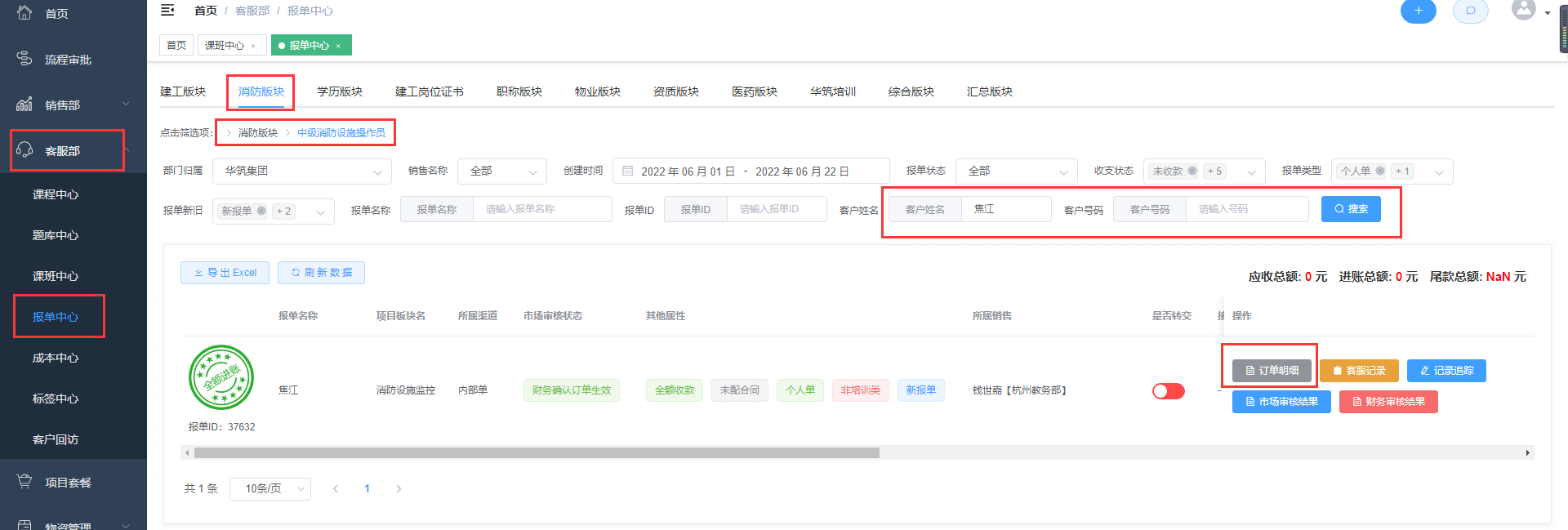Open the 10条/页 page size selector
The height and width of the screenshot is (530, 1568).
click(269, 488)
